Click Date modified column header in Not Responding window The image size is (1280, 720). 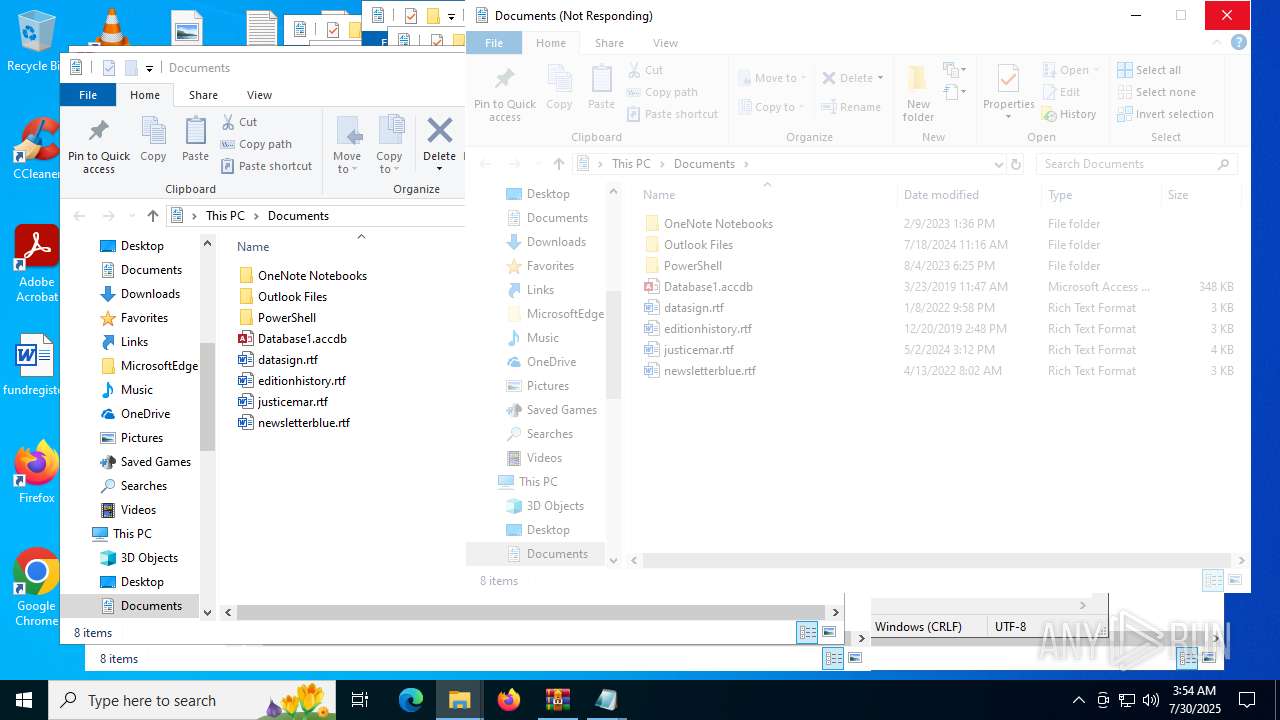coord(941,195)
